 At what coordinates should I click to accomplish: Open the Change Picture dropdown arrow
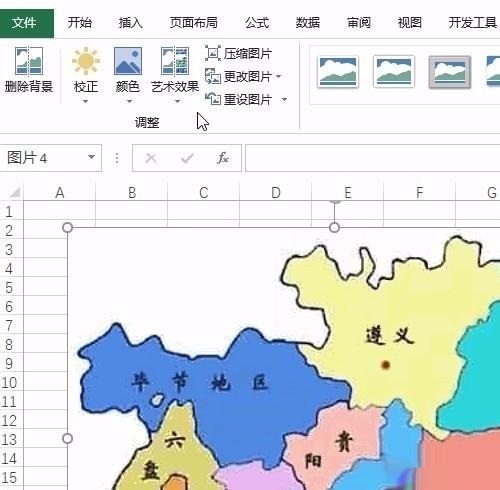pyautogui.click(x=279, y=77)
